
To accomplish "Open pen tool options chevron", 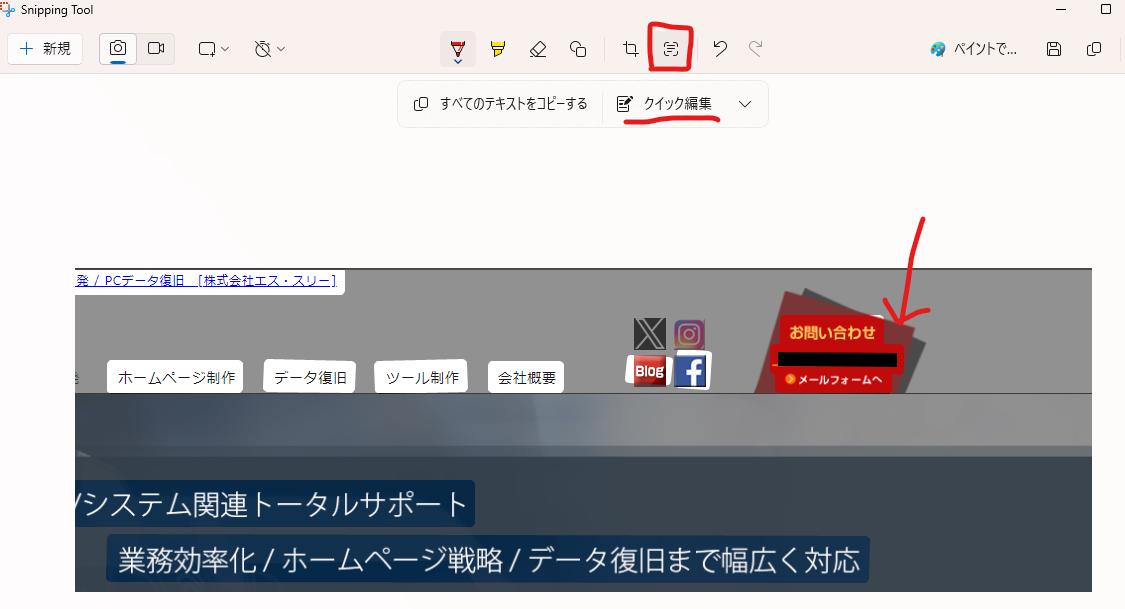I will coord(458,62).
